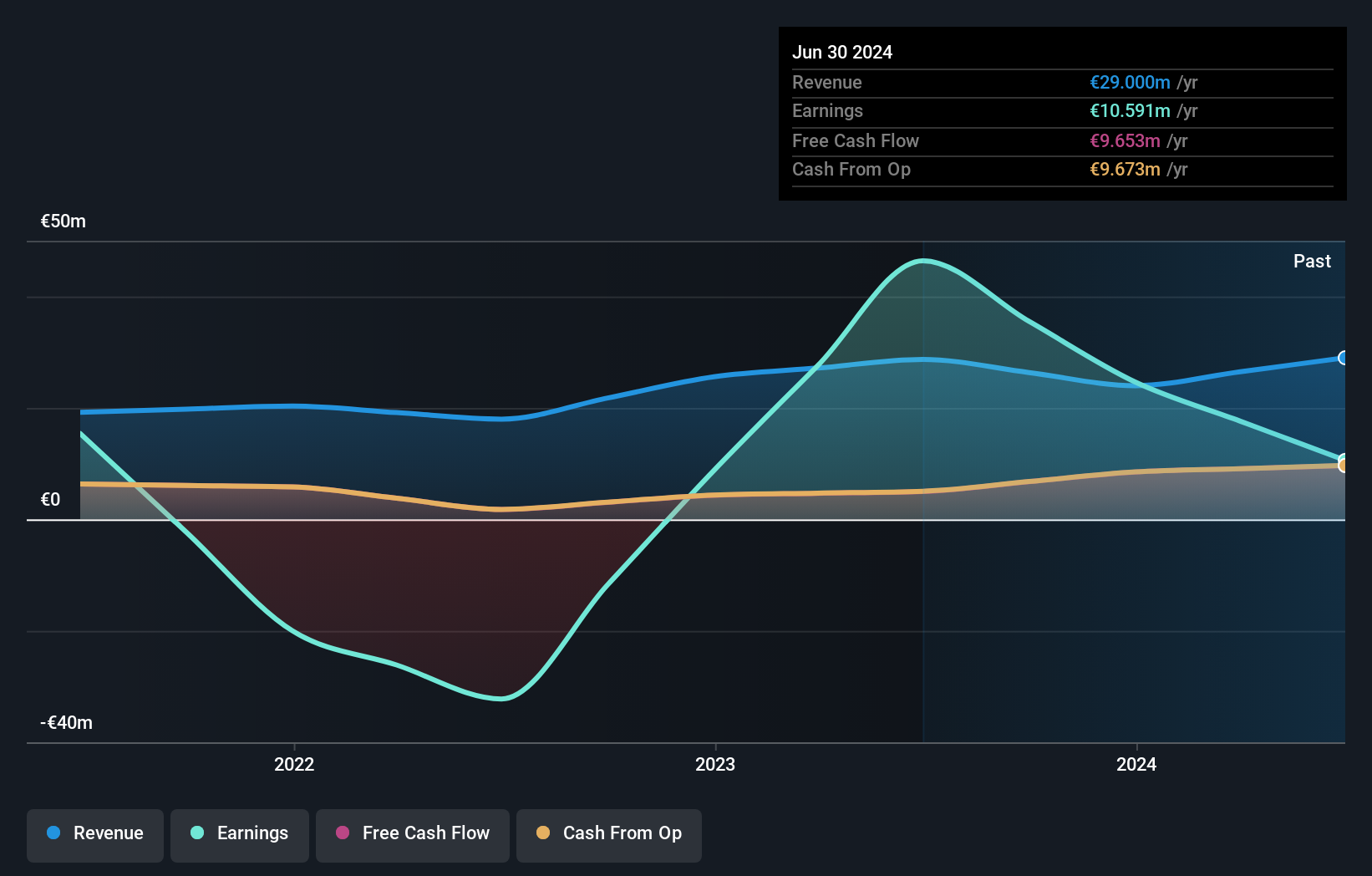The height and width of the screenshot is (876, 1372).
Task: Click the 2022 x-axis label
Action: click(294, 764)
